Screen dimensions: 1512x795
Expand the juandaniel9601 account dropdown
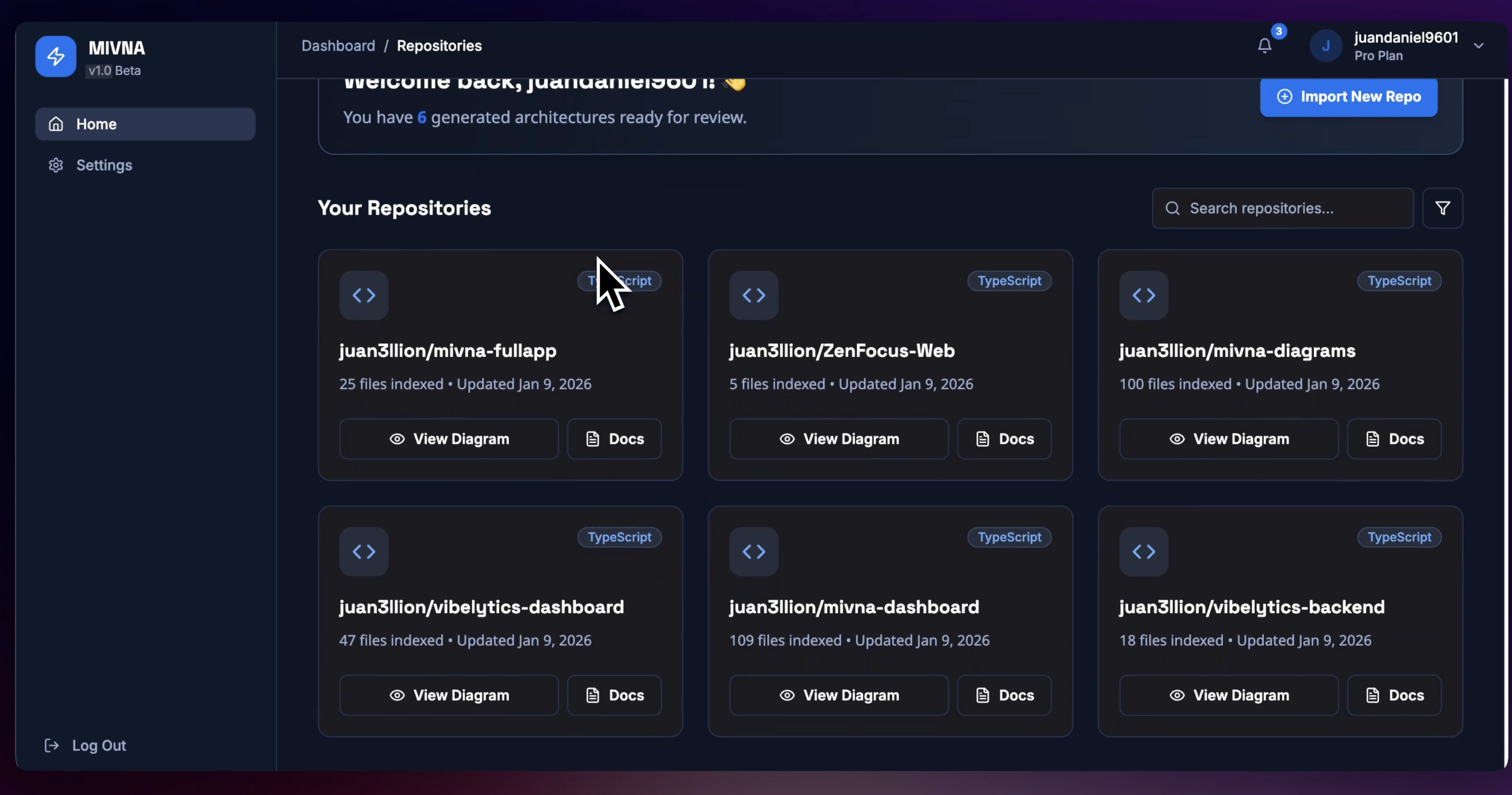click(x=1479, y=45)
